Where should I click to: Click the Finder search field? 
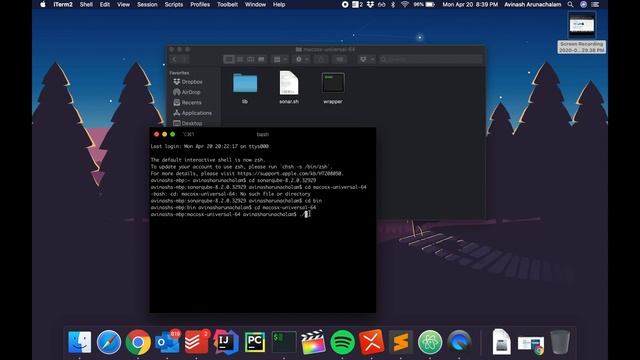point(431,59)
